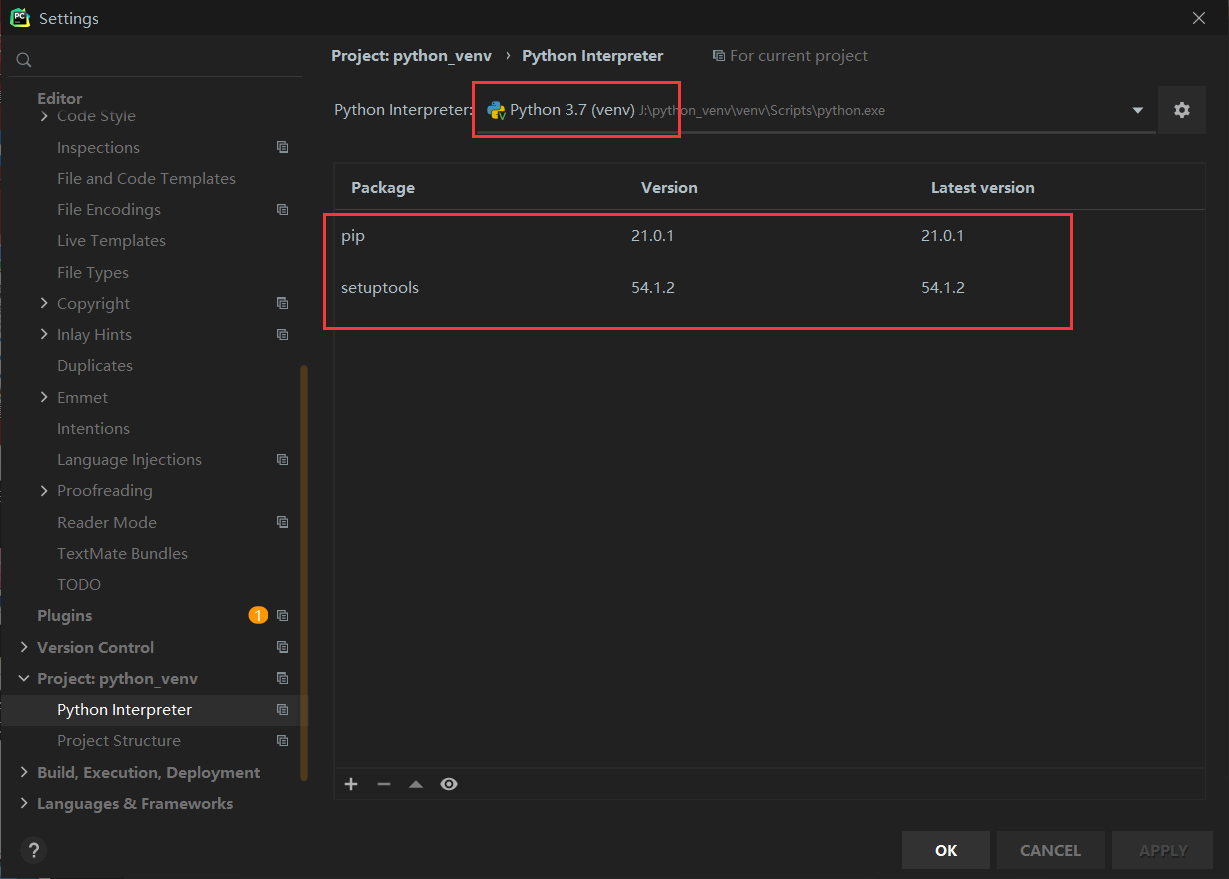Click the Package column header

tap(383, 187)
